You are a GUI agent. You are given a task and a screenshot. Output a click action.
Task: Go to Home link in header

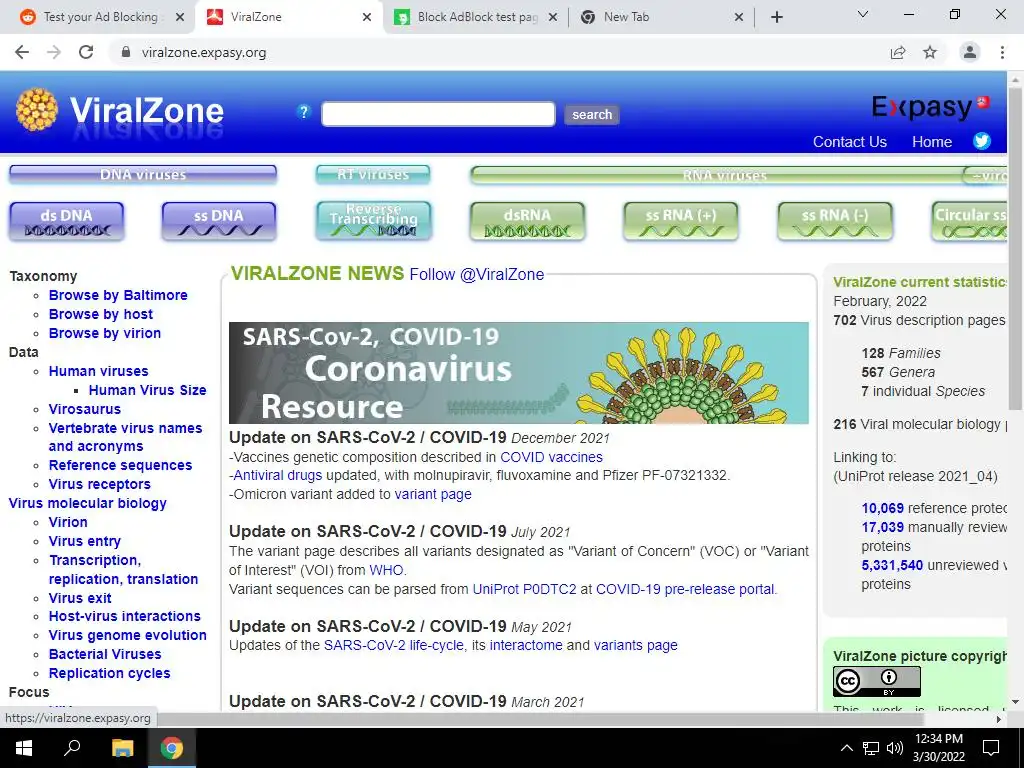[x=932, y=142]
